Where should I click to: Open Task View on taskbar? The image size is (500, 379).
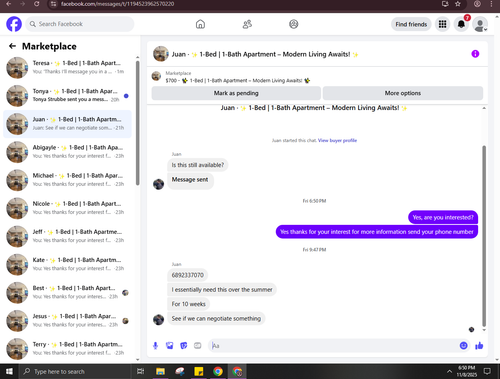tap(141, 371)
